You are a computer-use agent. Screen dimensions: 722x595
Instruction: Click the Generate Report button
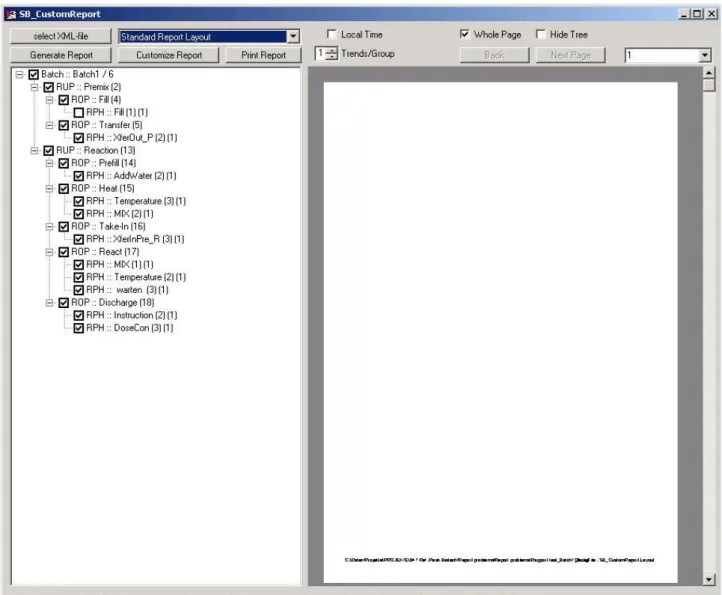click(x=61, y=55)
